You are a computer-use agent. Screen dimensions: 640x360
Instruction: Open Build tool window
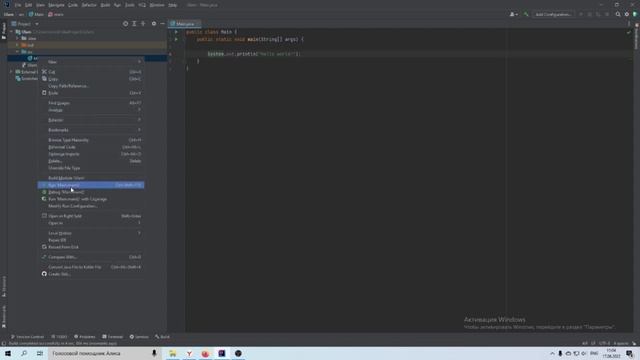click(x=162, y=337)
